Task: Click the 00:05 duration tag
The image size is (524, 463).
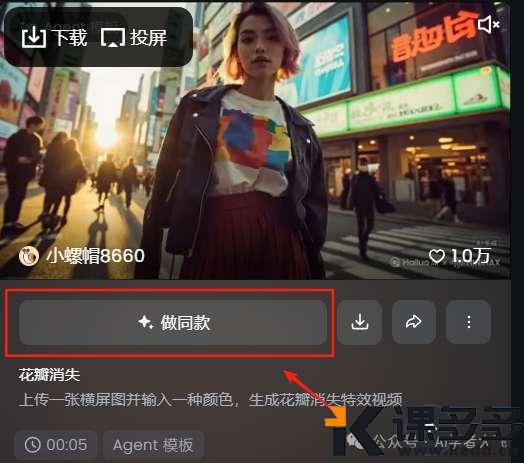Action: [x=56, y=445]
